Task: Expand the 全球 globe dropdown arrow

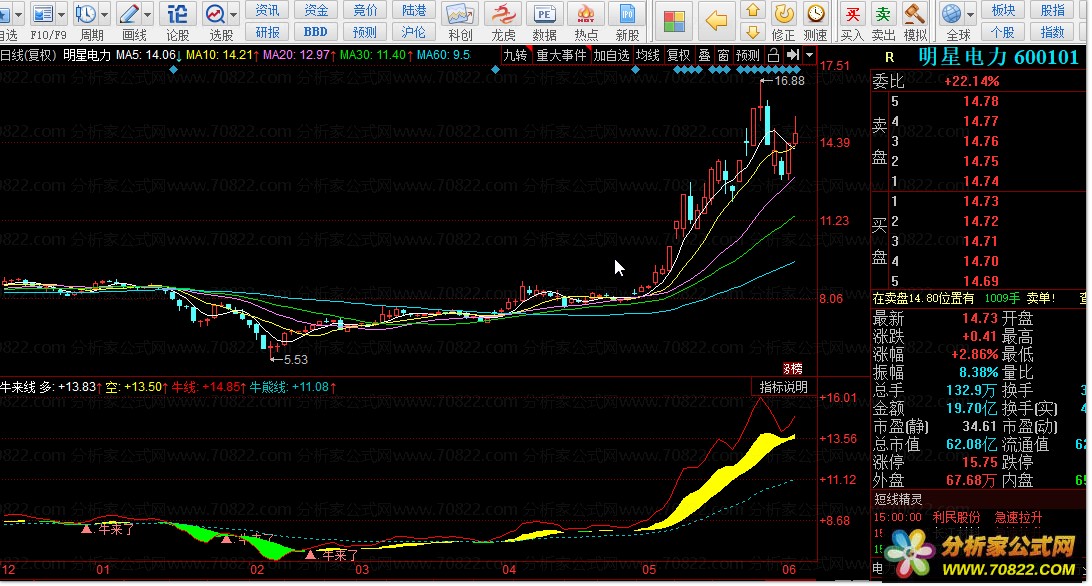Action: coord(969,14)
